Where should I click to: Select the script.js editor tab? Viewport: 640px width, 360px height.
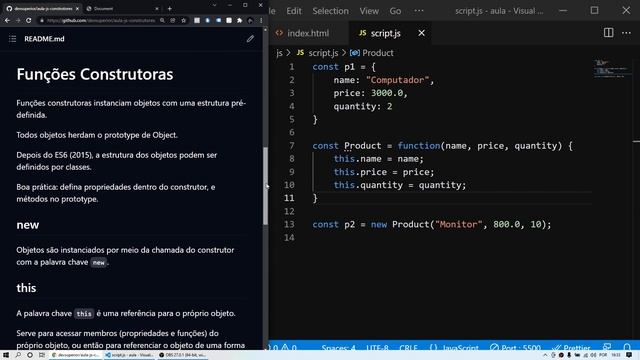coord(385,33)
